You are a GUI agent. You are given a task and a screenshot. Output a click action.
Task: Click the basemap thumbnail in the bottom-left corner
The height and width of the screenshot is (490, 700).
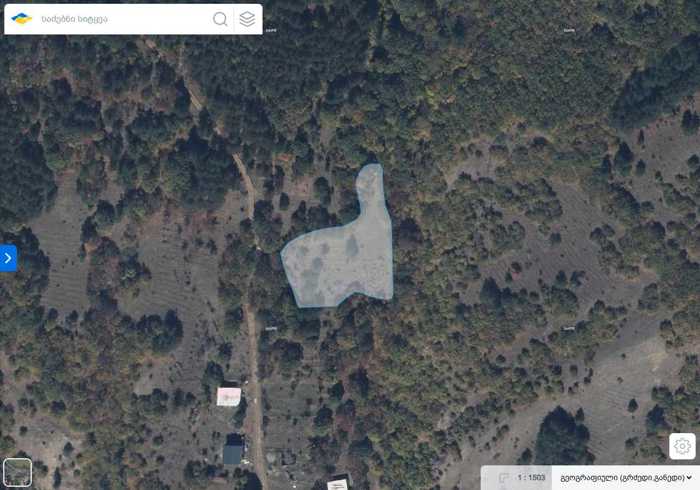17,472
